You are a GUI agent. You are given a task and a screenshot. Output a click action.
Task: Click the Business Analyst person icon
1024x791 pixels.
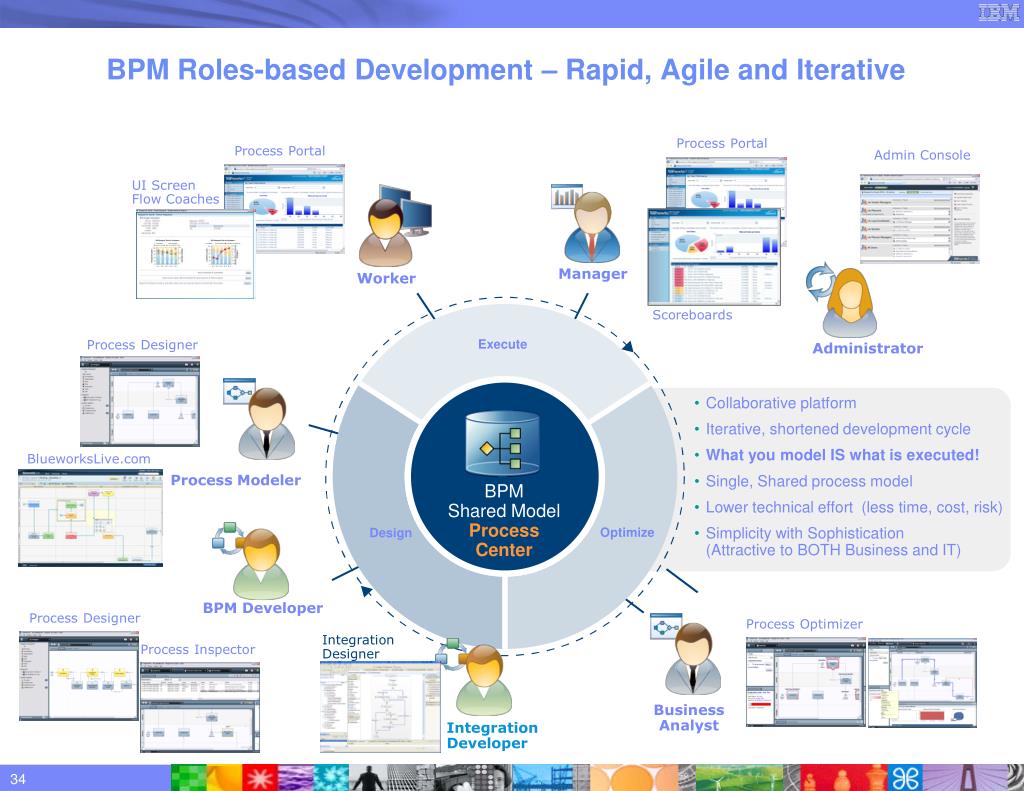click(x=693, y=658)
